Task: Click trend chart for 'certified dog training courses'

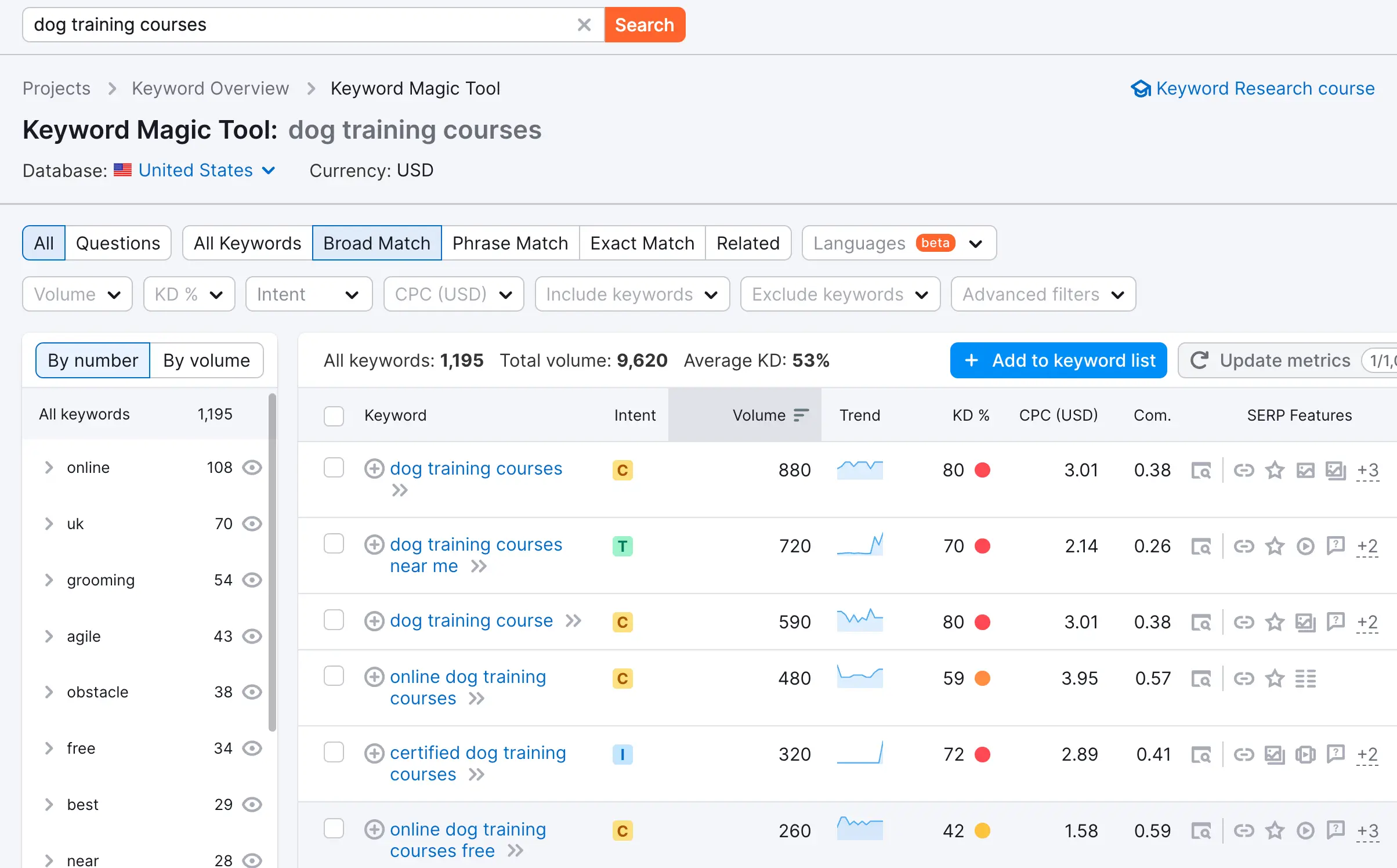Action: [x=860, y=753]
